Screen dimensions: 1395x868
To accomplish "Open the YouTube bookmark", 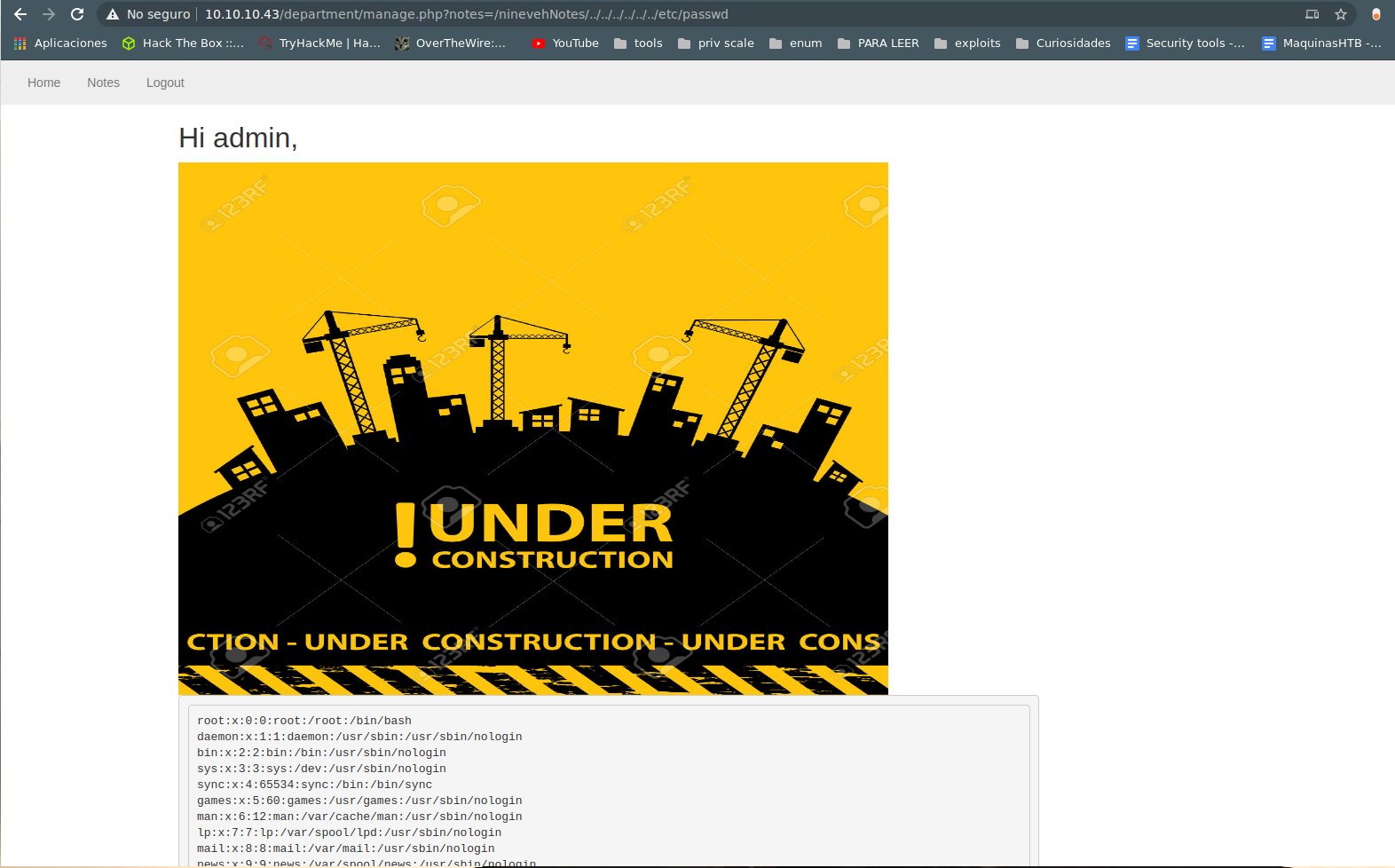I will (565, 43).
